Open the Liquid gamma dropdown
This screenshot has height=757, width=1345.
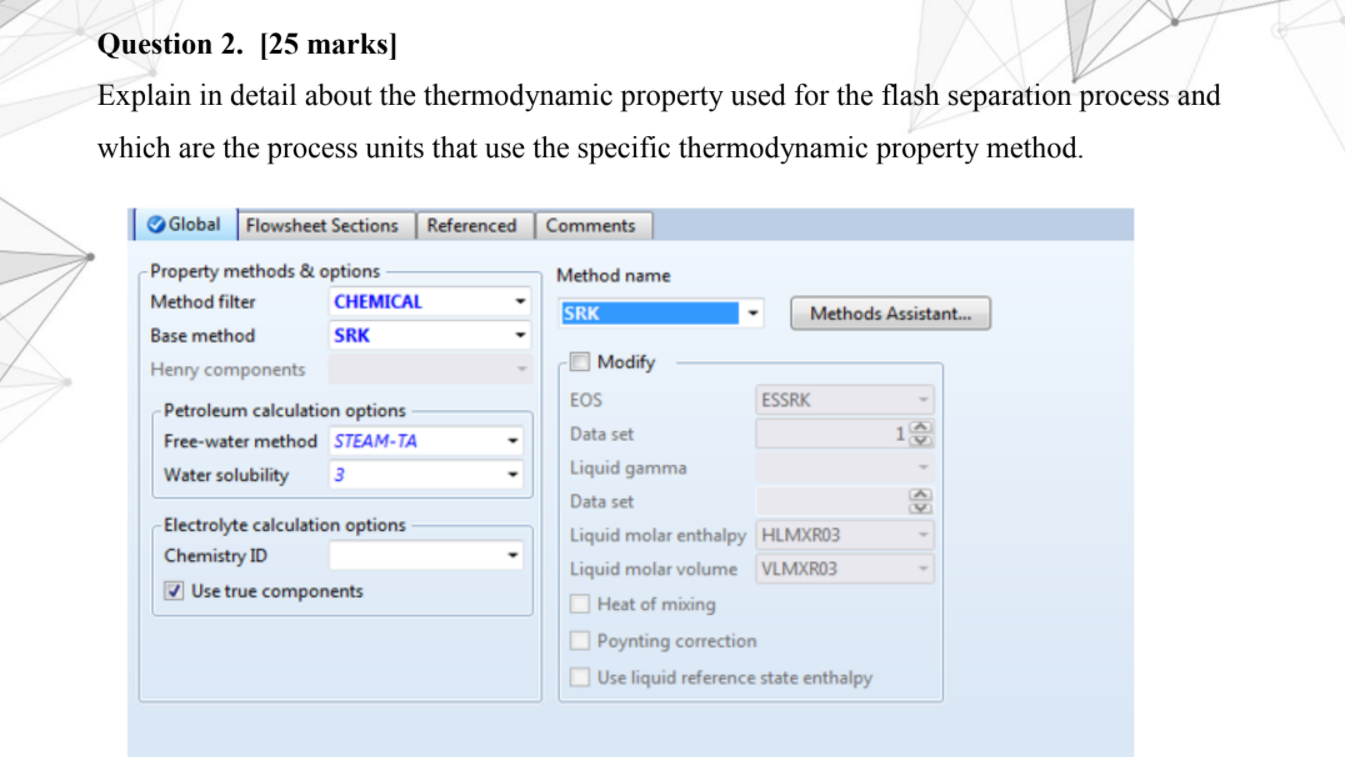point(845,467)
